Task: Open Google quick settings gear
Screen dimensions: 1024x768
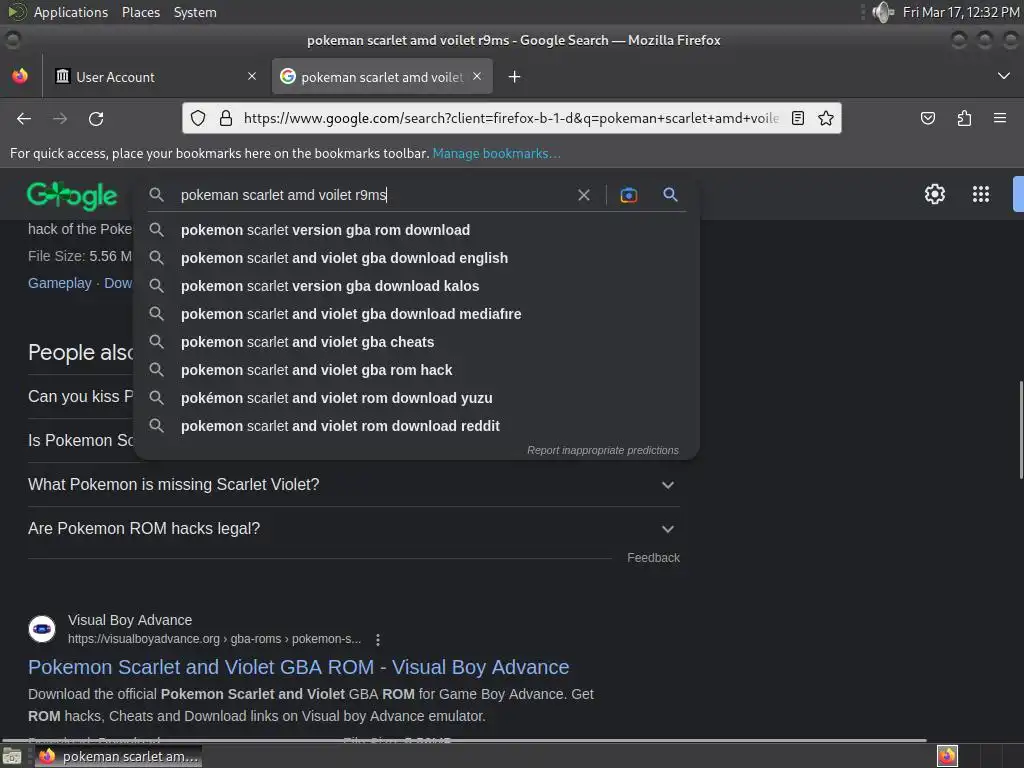Action: point(935,194)
